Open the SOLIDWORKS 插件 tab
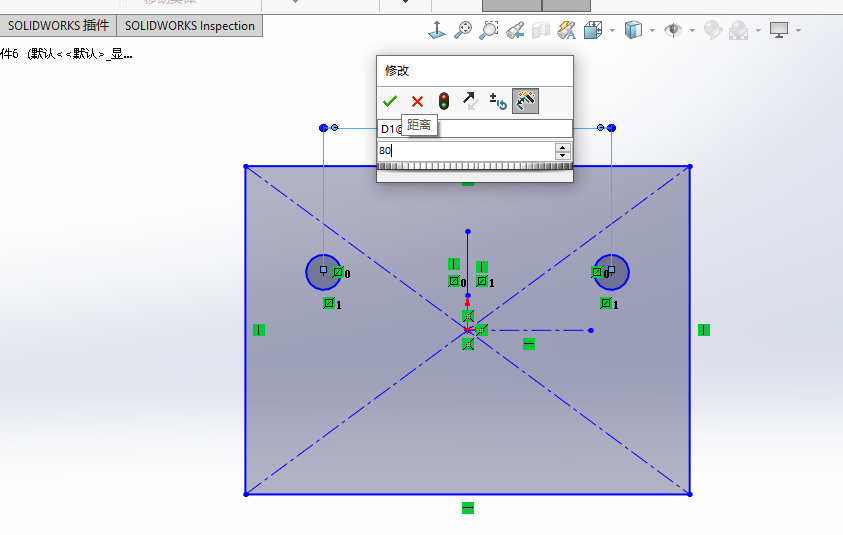 click(58, 26)
